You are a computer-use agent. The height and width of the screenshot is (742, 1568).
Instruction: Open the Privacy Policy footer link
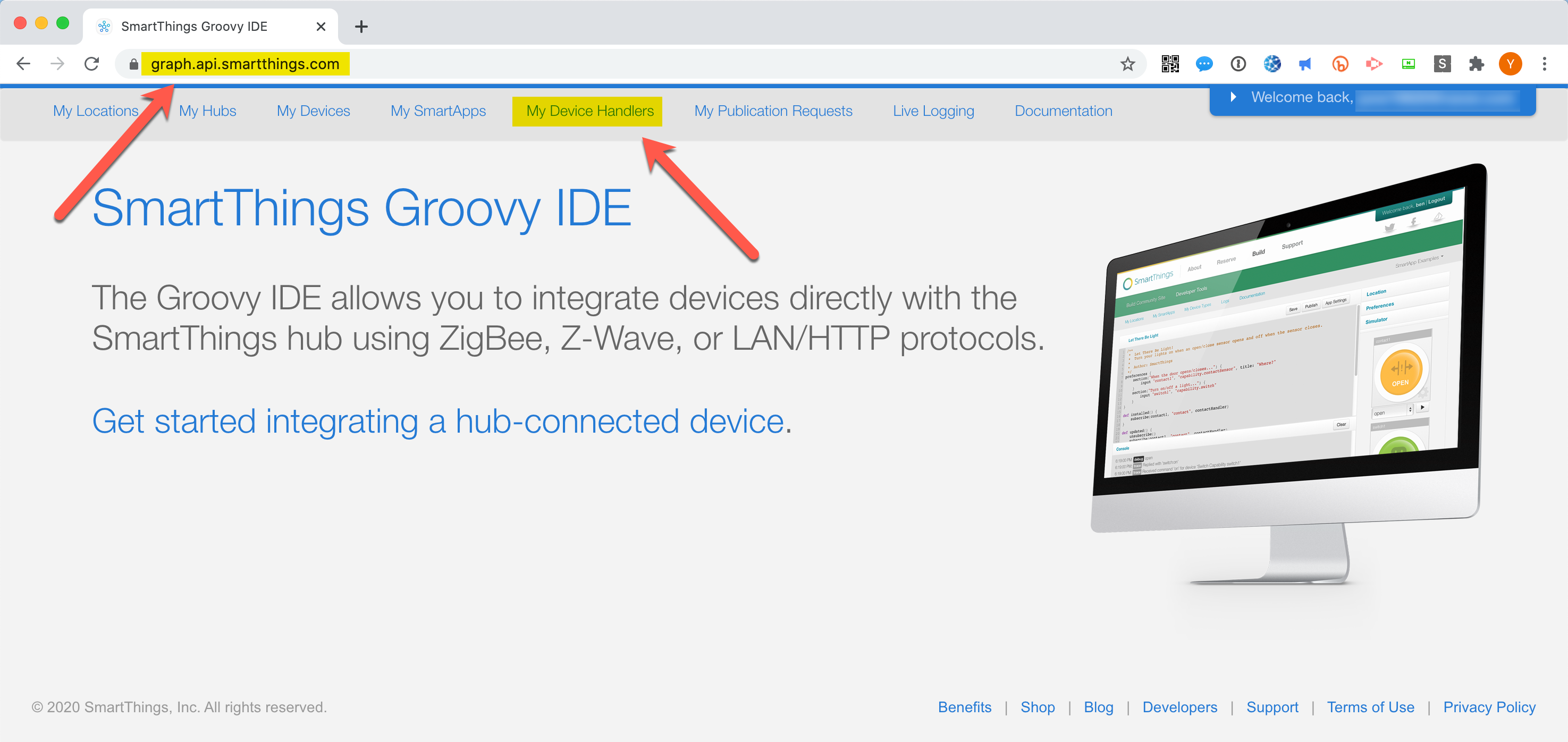(x=1489, y=707)
